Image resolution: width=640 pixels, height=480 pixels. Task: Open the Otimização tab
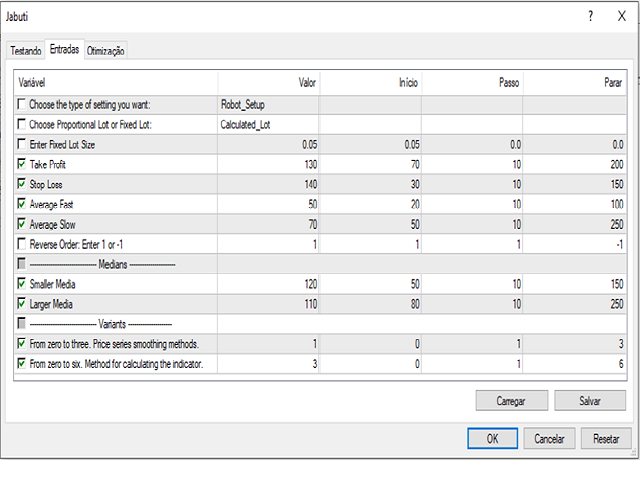tap(106, 50)
